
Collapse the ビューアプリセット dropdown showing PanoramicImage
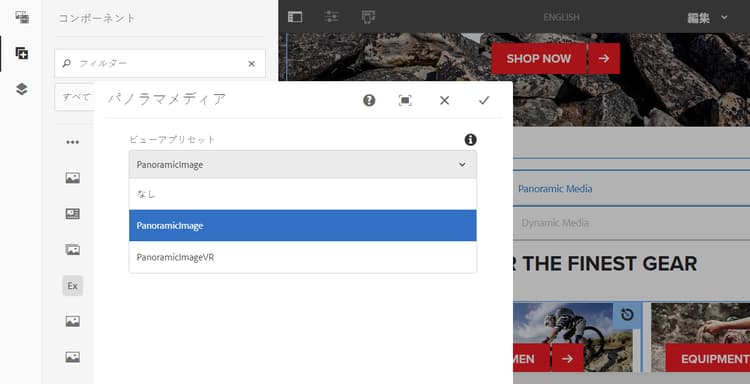303,165
